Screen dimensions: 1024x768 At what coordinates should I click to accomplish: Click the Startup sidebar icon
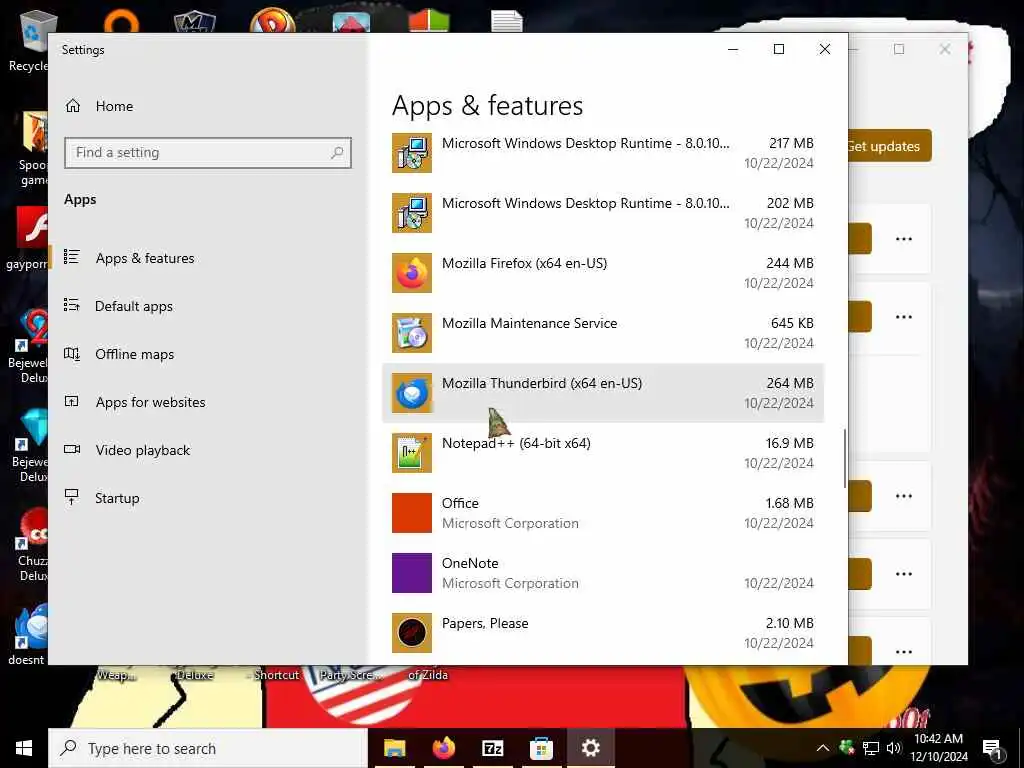72,497
